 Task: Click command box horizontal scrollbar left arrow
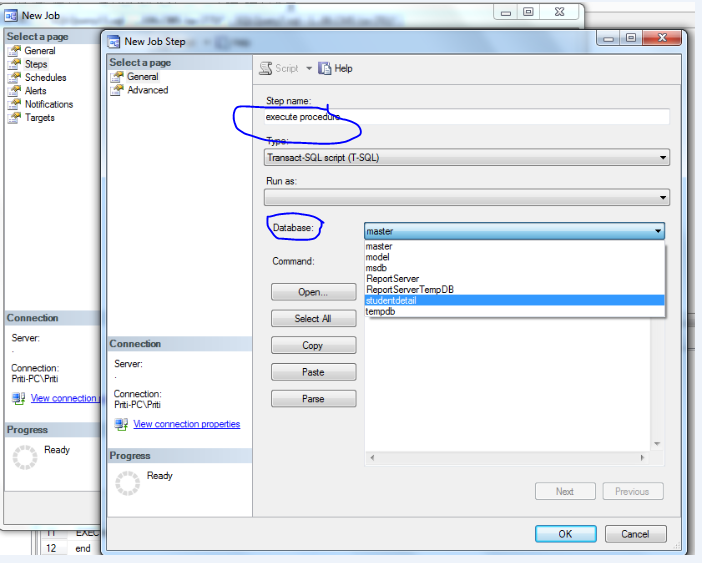click(372, 457)
